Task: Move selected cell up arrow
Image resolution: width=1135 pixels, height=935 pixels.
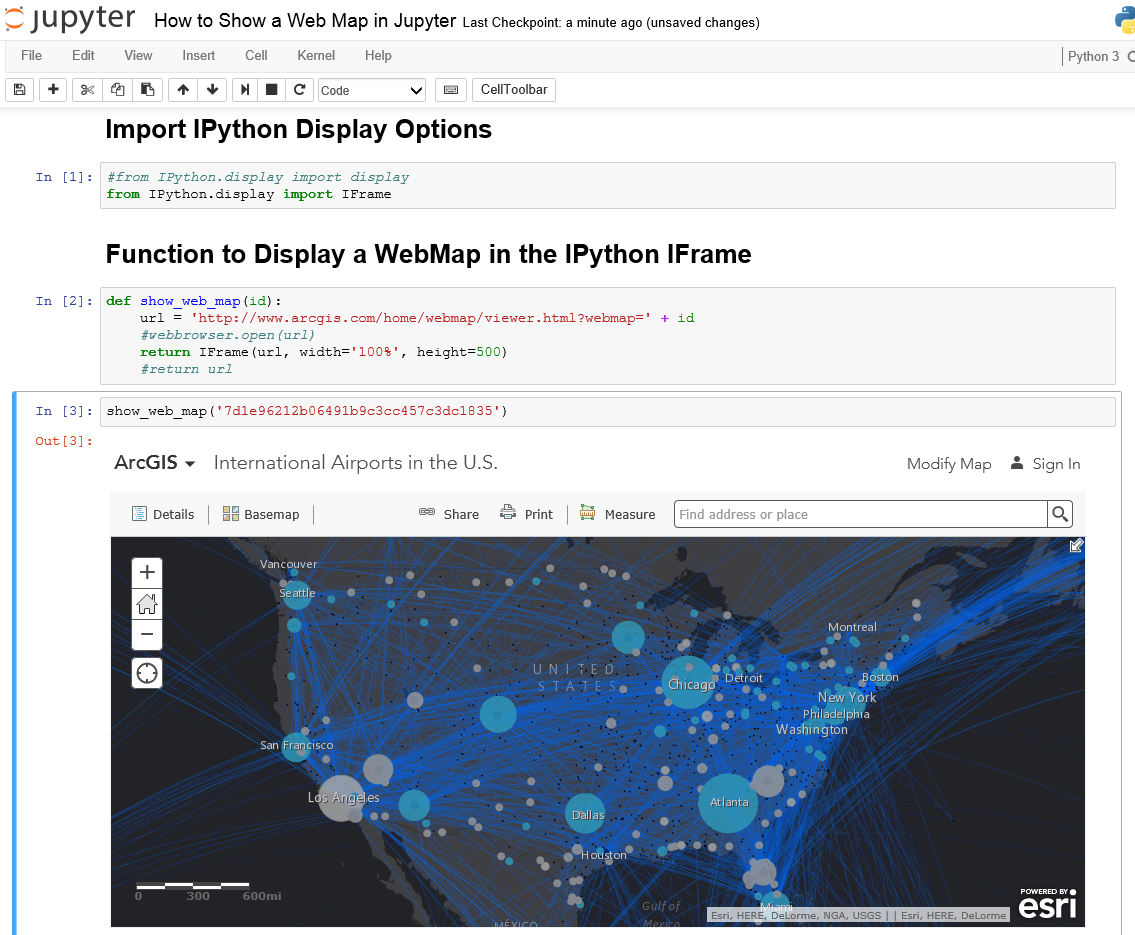Action: (183, 90)
